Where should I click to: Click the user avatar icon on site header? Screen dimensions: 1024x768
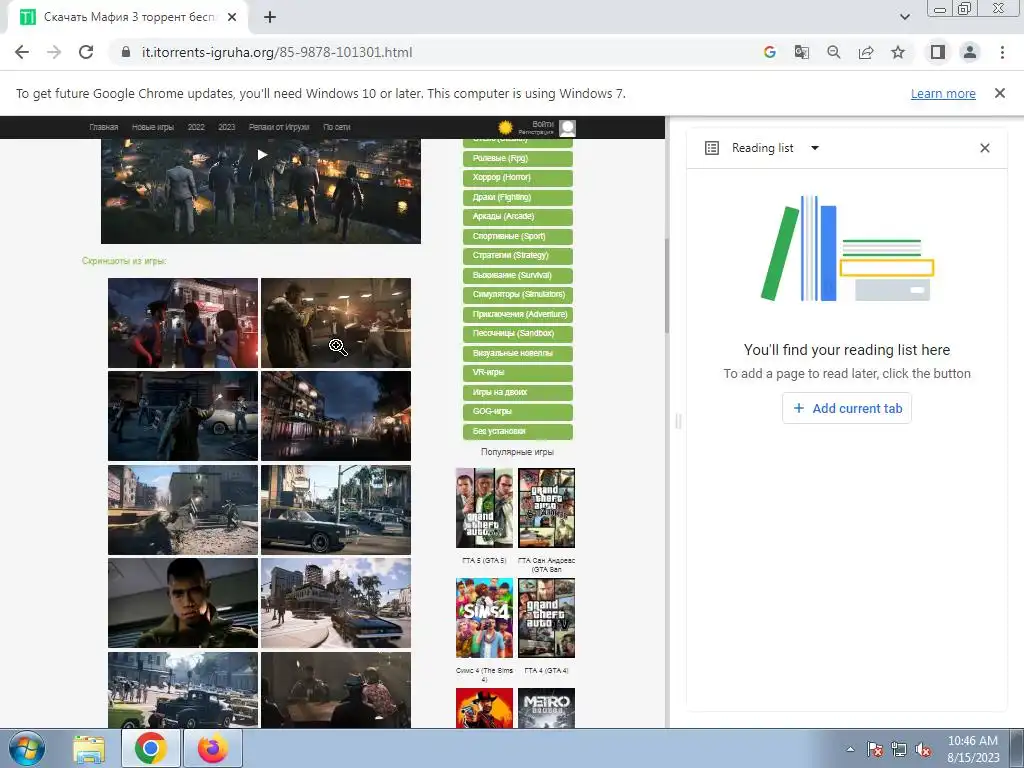[568, 128]
